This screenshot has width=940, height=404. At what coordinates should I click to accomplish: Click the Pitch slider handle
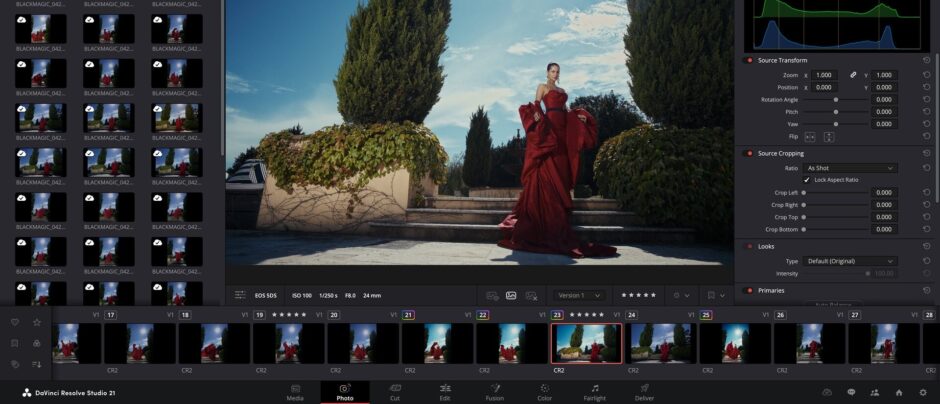(836, 112)
